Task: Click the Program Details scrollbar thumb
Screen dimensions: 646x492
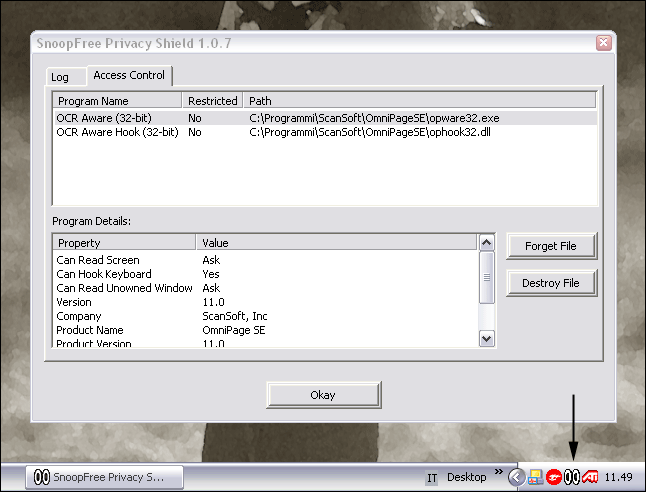Action: click(487, 278)
